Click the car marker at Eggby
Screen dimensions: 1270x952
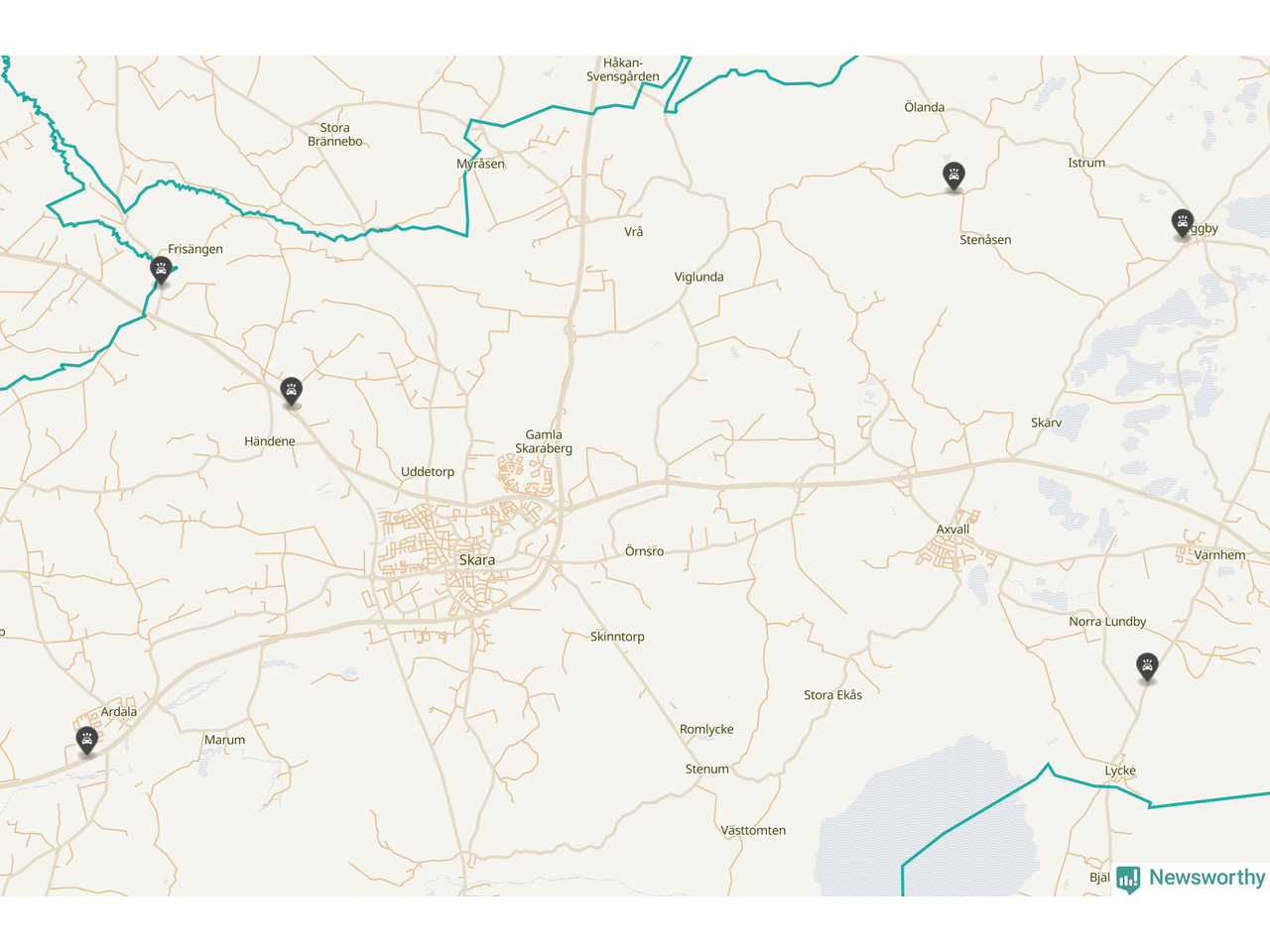[x=1182, y=223]
